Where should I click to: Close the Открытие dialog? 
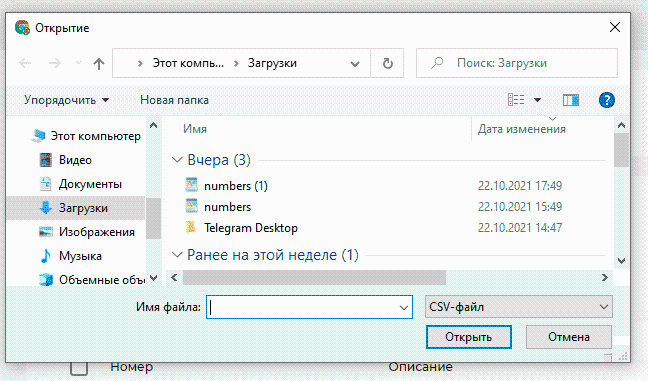tap(615, 28)
